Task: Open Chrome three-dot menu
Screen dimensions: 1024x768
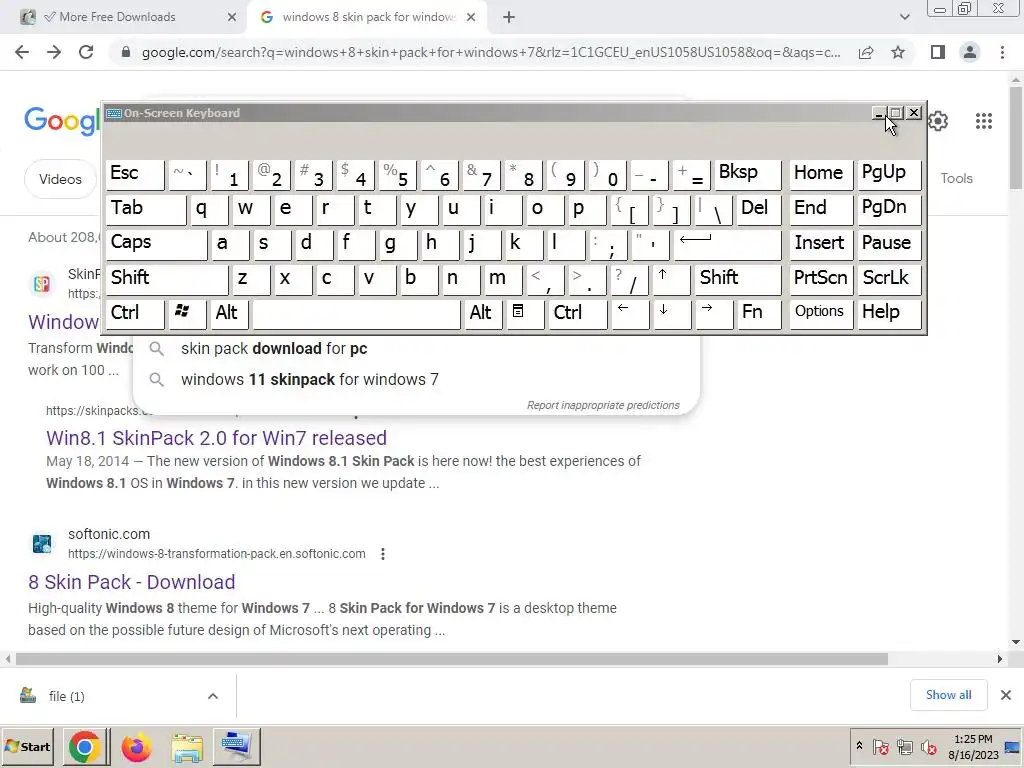Action: [x=1002, y=52]
